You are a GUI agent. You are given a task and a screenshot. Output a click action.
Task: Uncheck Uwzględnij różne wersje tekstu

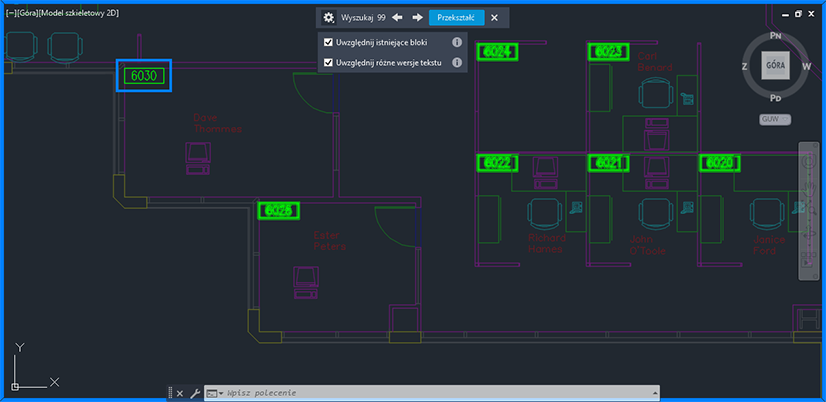pyautogui.click(x=328, y=63)
